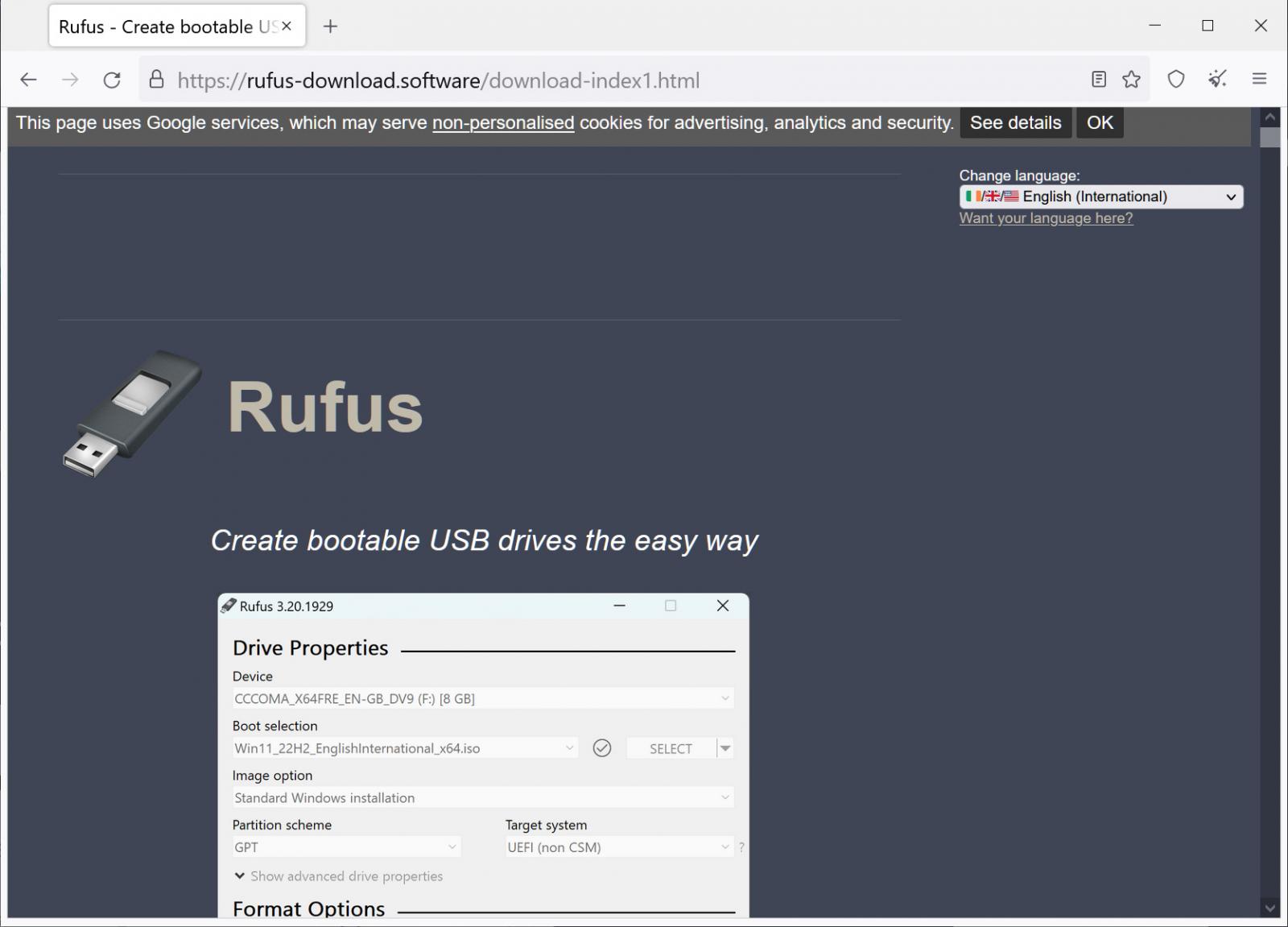The width and height of the screenshot is (1288, 927).
Task: Click the Rufus heading text
Action: [x=325, y=407]
